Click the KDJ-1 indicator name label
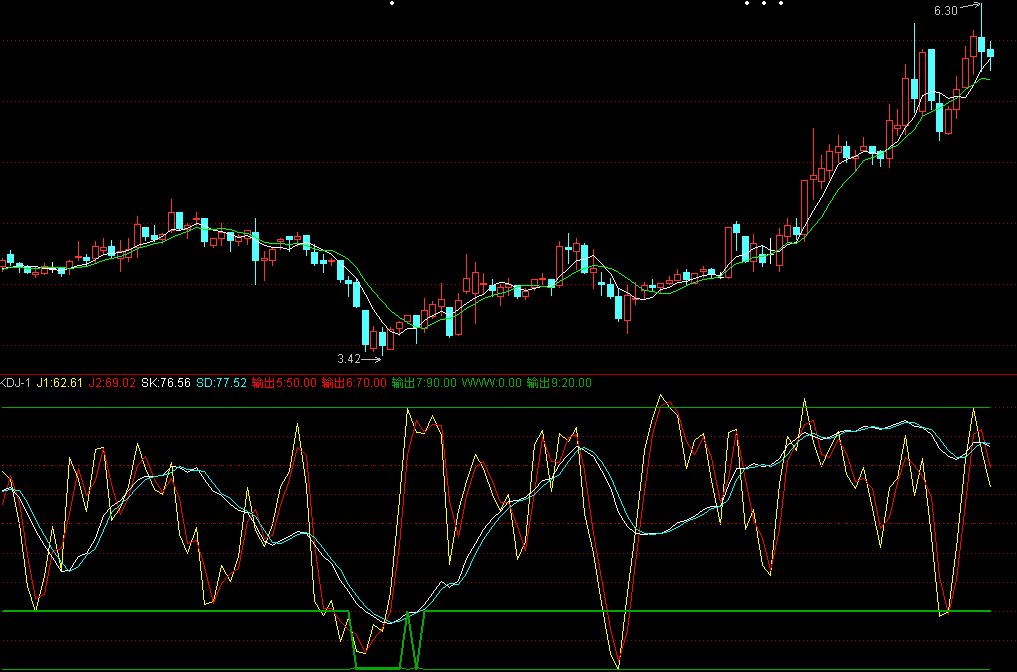The width and height of the screenshot is (1017, 672). (x=16, y=382)
